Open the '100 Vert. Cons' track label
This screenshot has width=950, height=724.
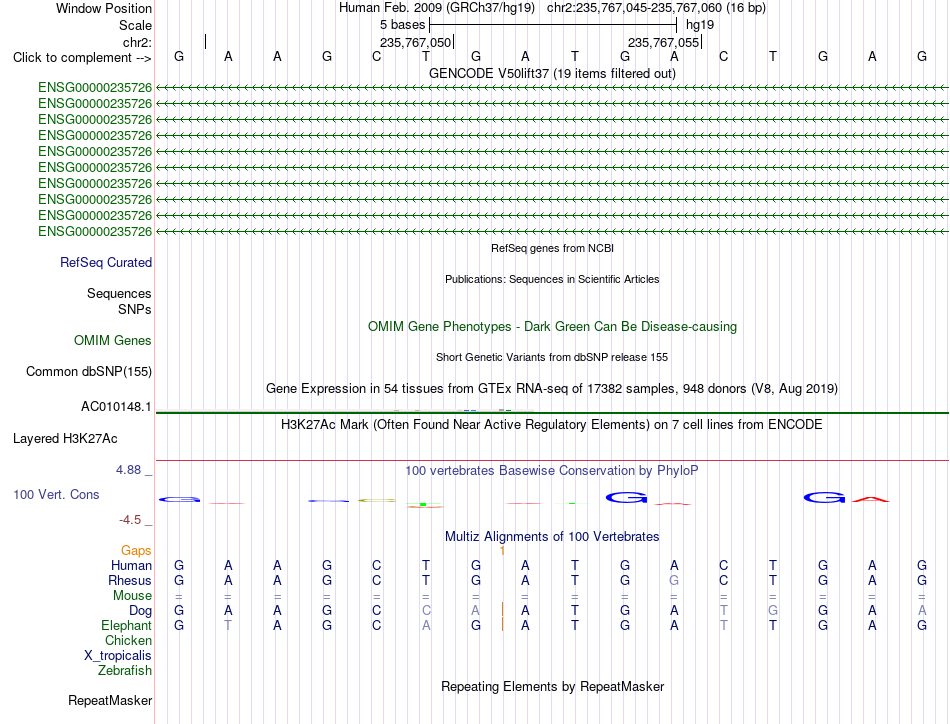tap(56, 494)
